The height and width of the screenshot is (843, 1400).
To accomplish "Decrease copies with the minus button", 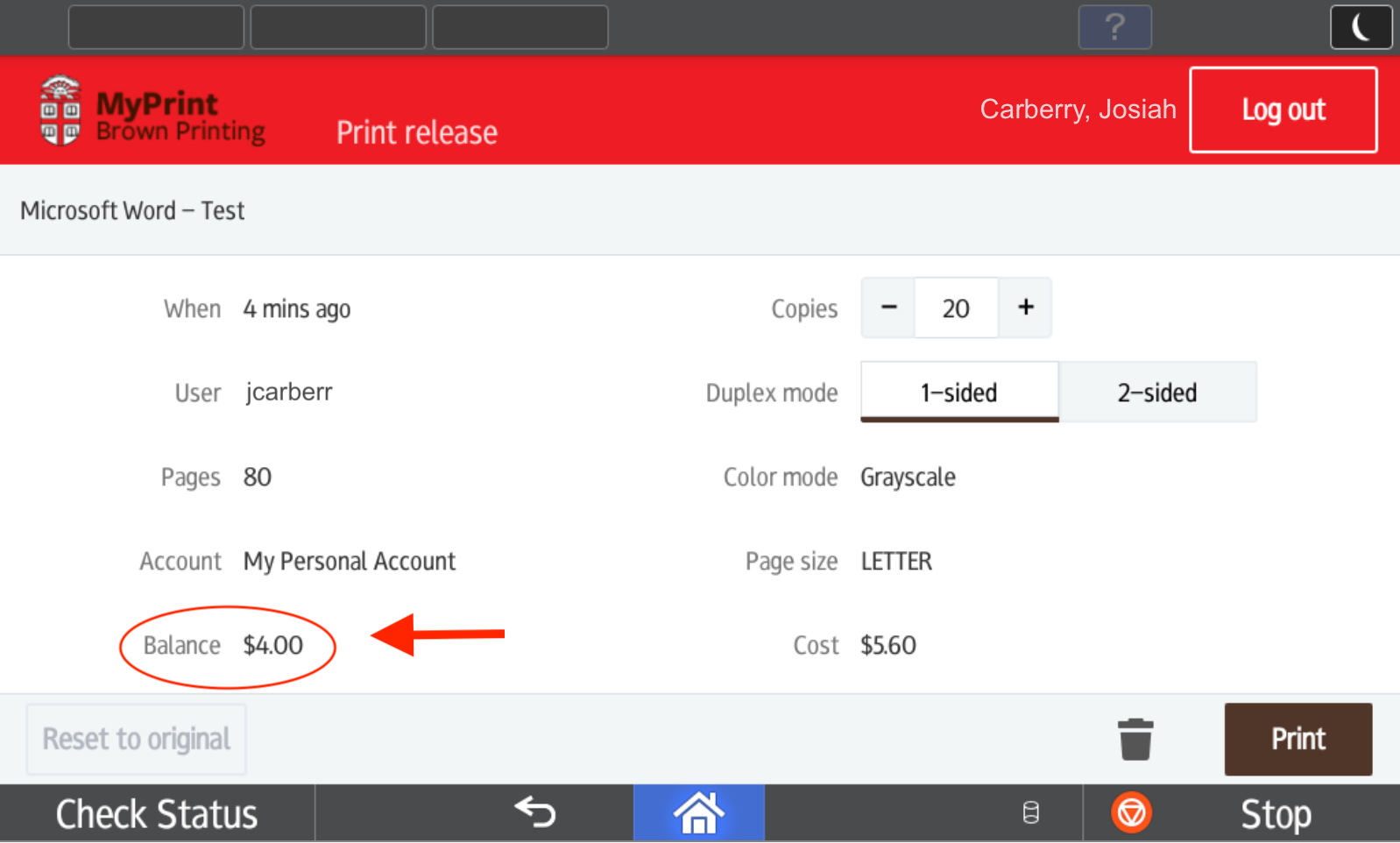I will (x=888, y=308).
